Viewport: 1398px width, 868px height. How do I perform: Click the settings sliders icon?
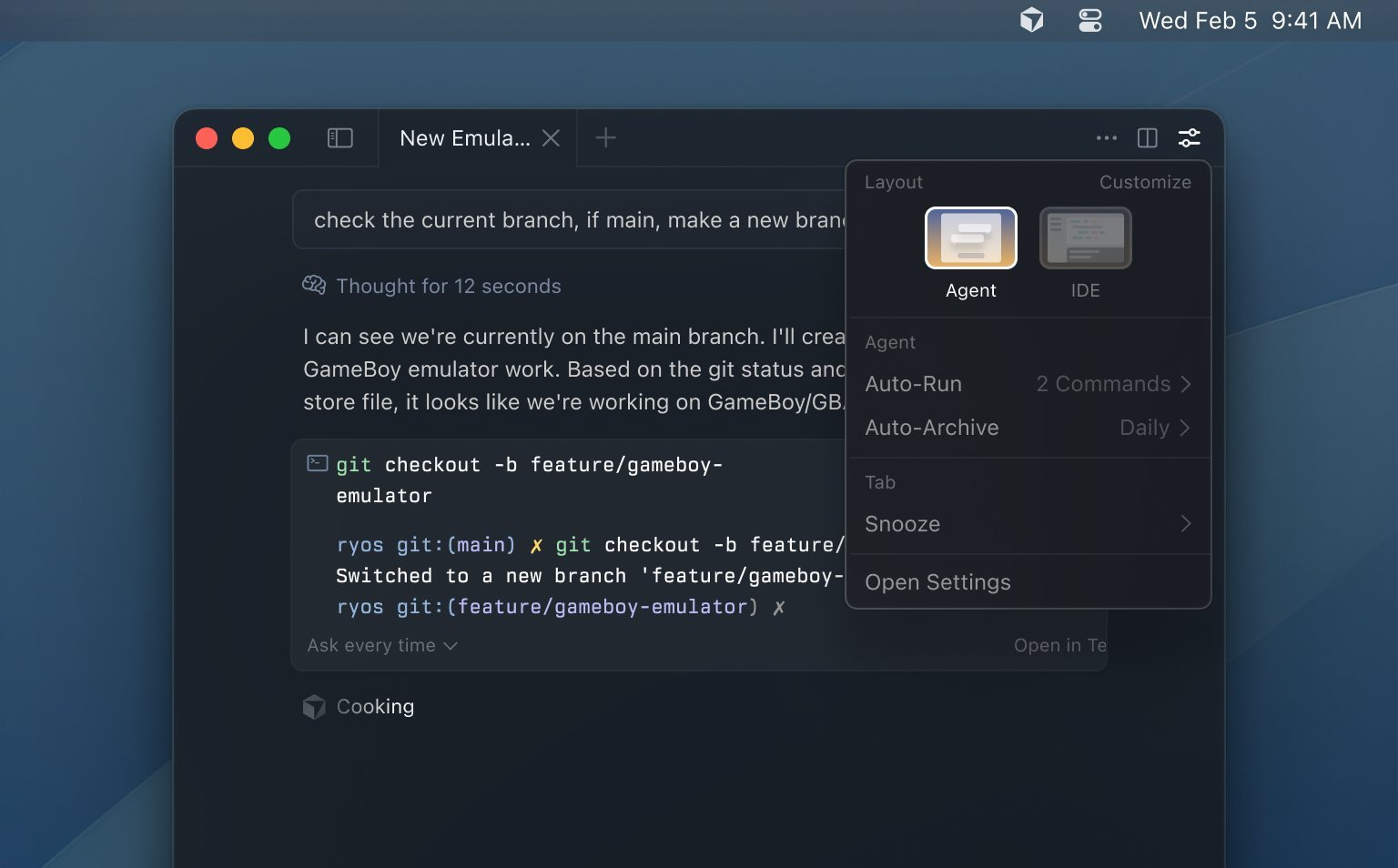point(1189,138)
